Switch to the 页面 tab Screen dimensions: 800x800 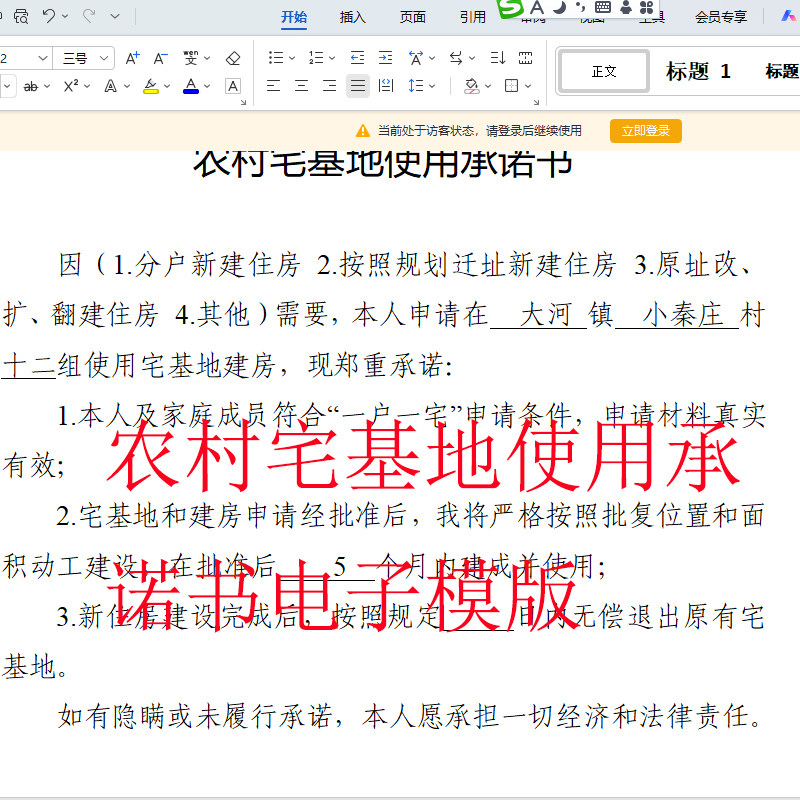click(x=413, y=17)
